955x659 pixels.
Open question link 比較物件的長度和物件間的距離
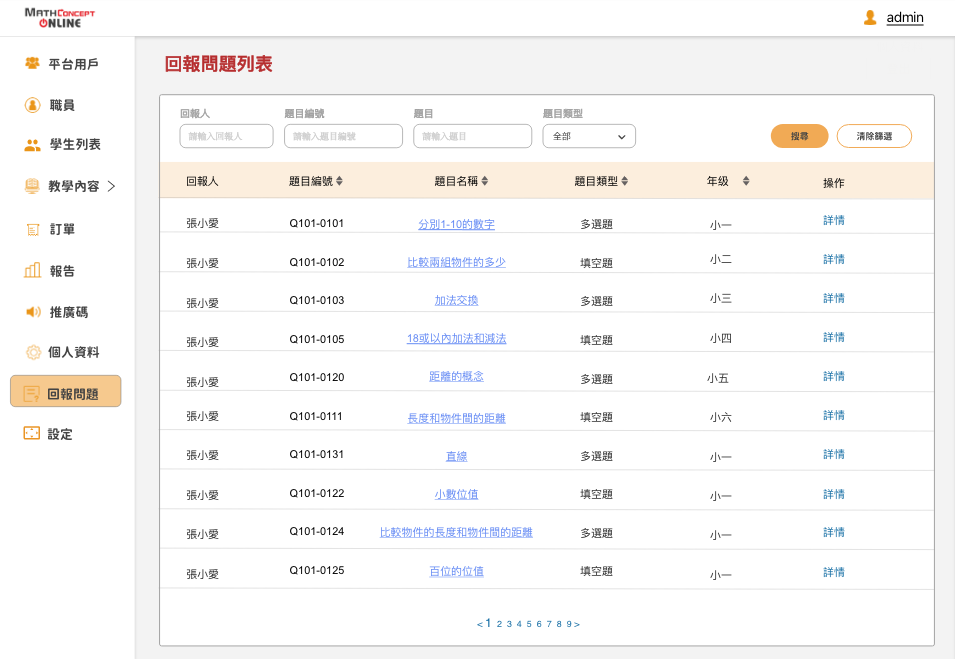point(456,532)
